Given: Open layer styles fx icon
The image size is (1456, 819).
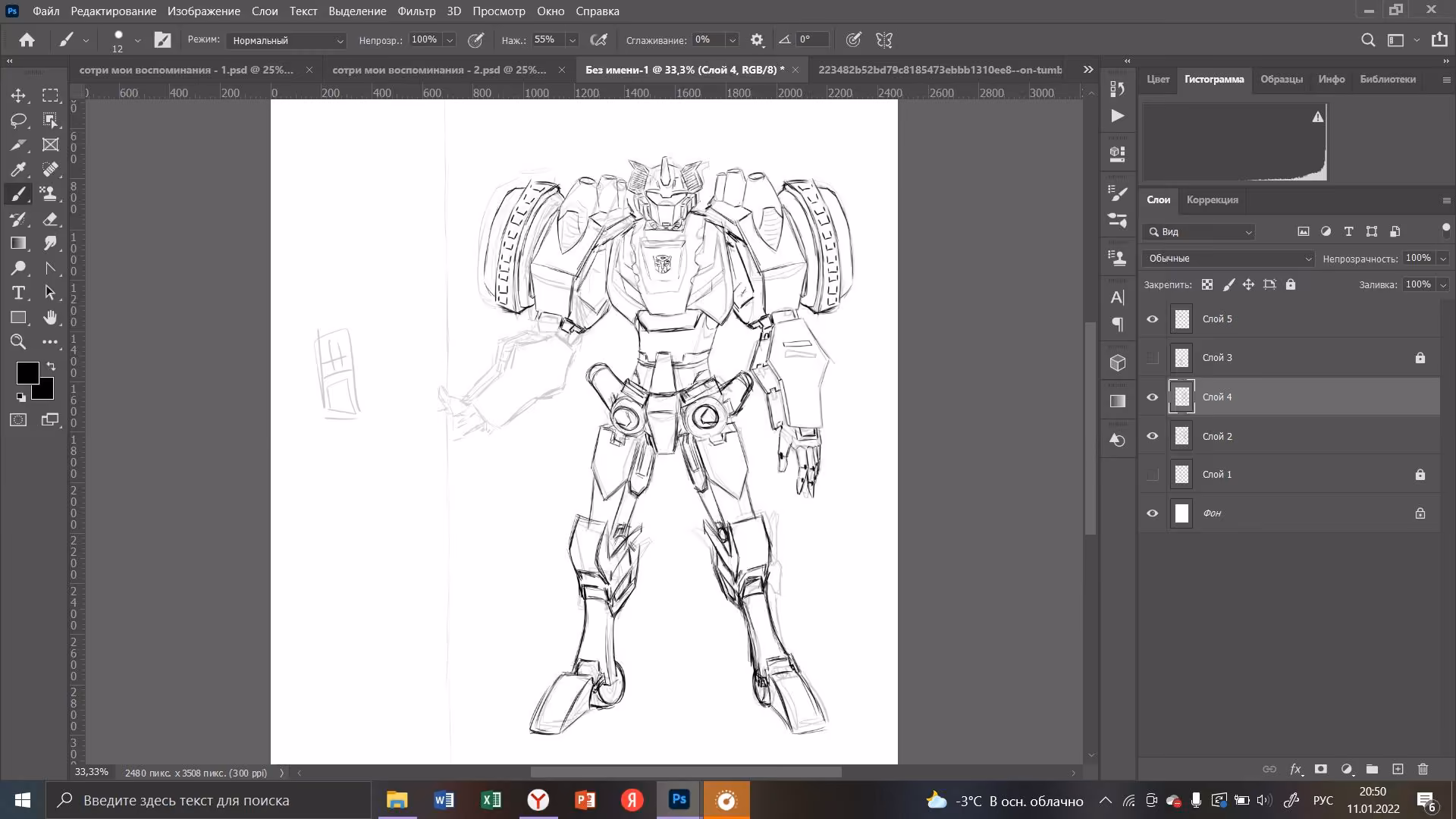Looking at the screenshot, I should pos(1296,769).
